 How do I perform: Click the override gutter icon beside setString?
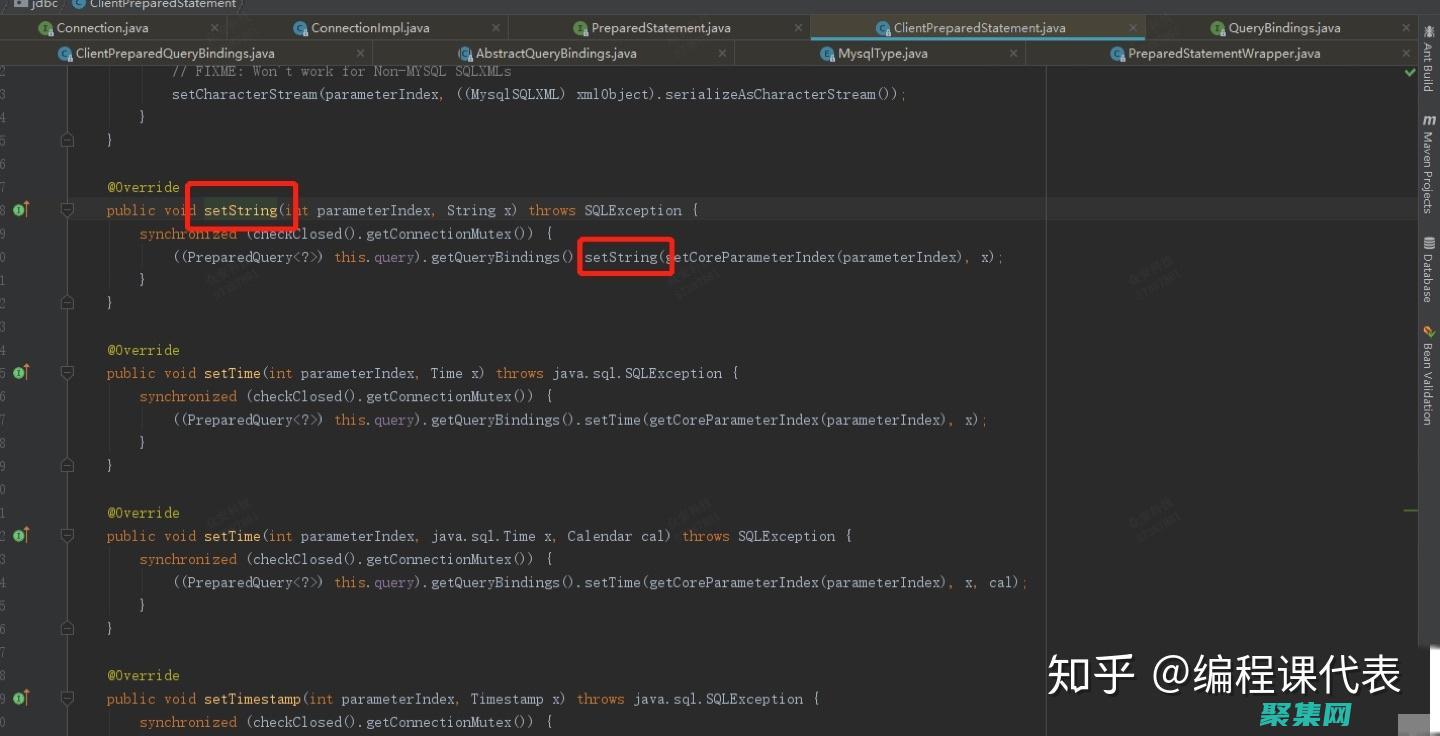tap(20, 210)
